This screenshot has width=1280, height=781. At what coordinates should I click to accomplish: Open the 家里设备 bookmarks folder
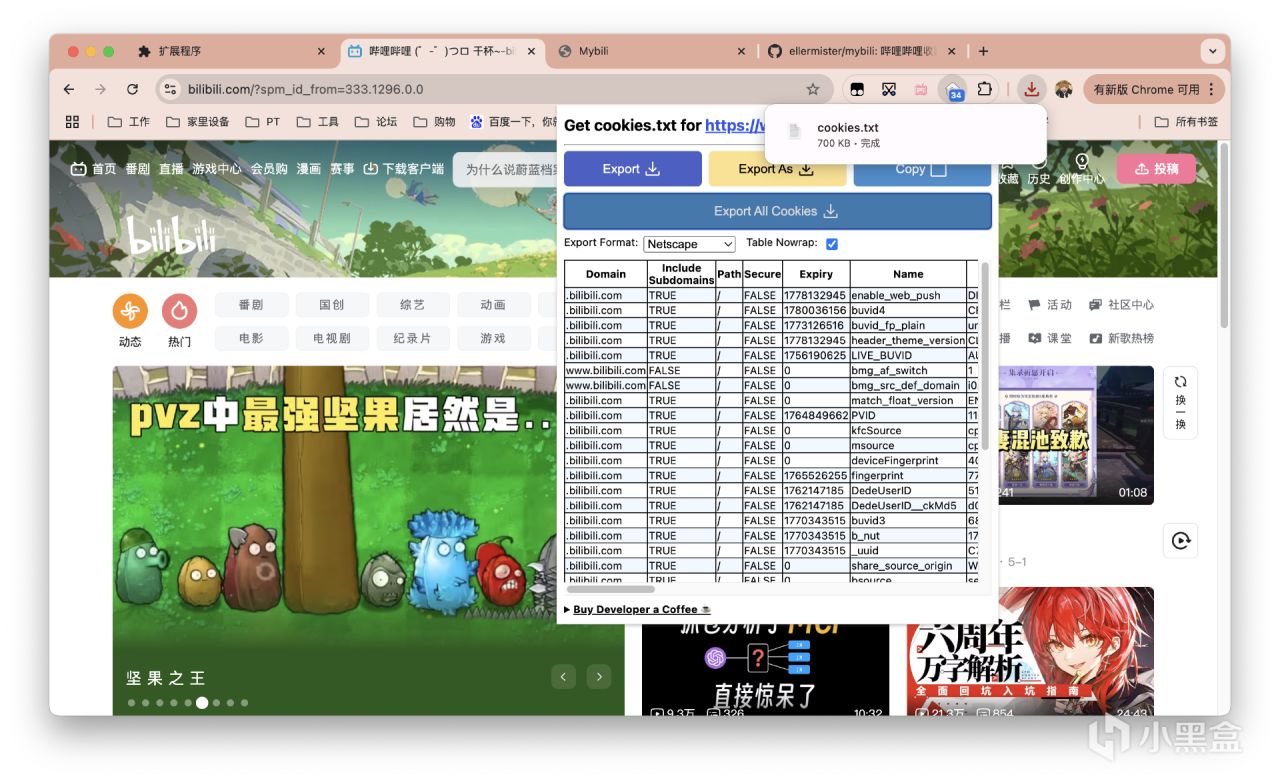click(x=197, y=122)
